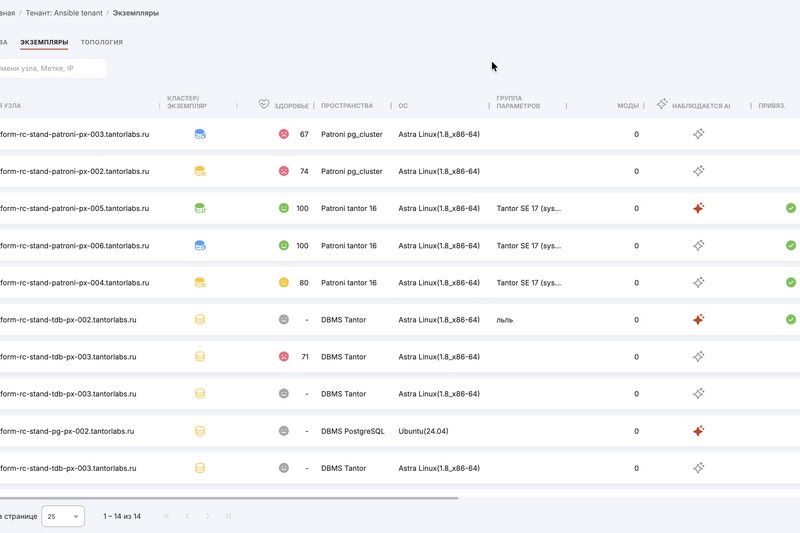Image resolution: width=800 pixels, height=533 pixels.
Task: Switch to Топология tab
Action: [x=102, y=42]
